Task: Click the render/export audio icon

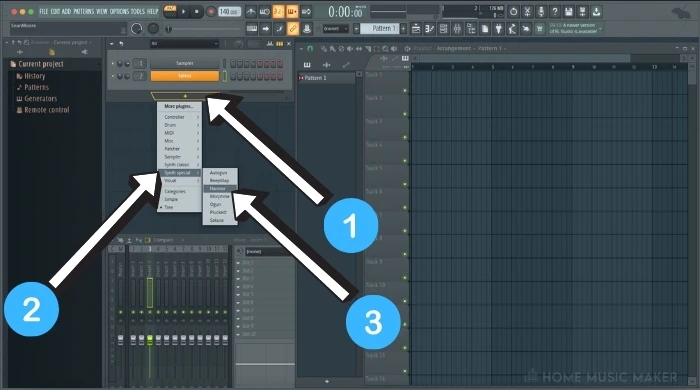Action: (x=583, y=12)
